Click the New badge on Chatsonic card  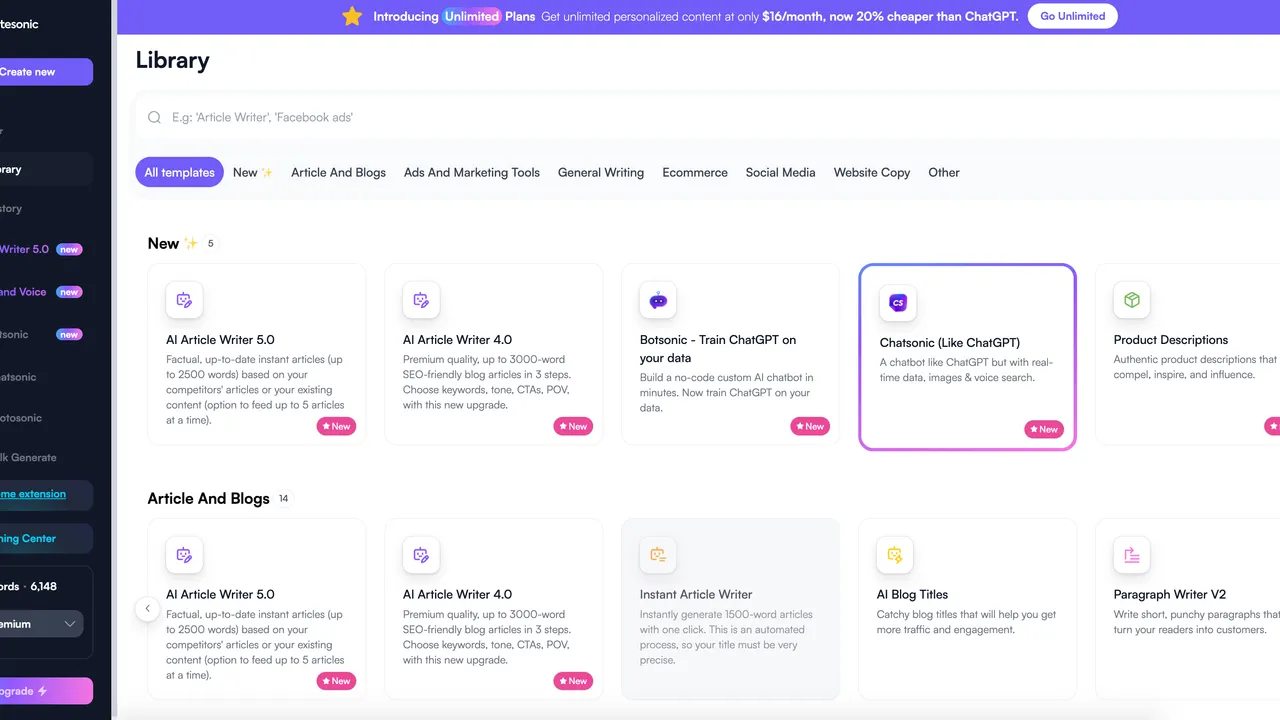tap(1044, 429)
